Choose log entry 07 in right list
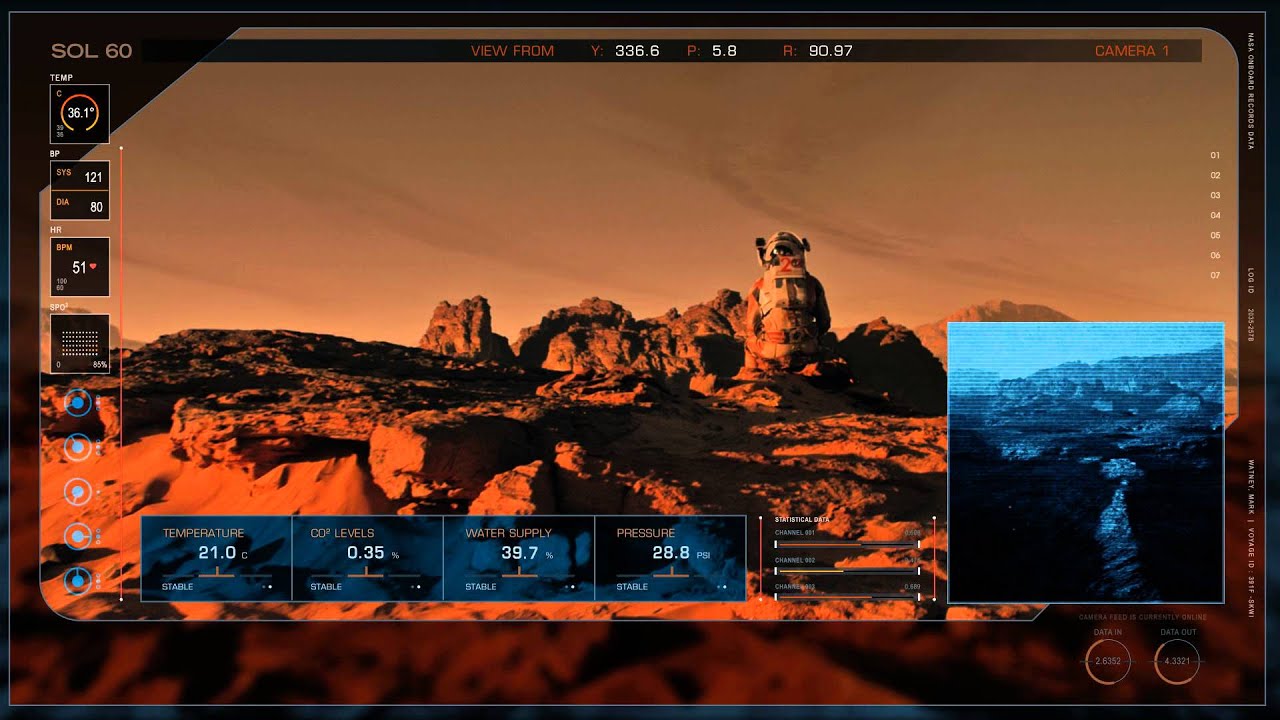The height and width of the screenshot is (720, 1280). 1215,275
